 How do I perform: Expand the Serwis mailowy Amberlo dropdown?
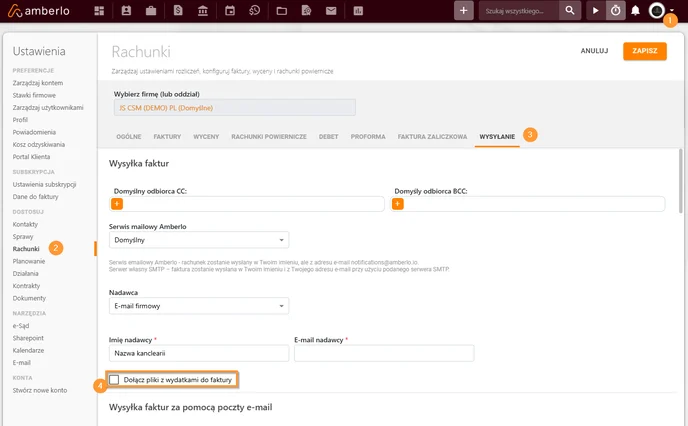(x=199, y=240)
